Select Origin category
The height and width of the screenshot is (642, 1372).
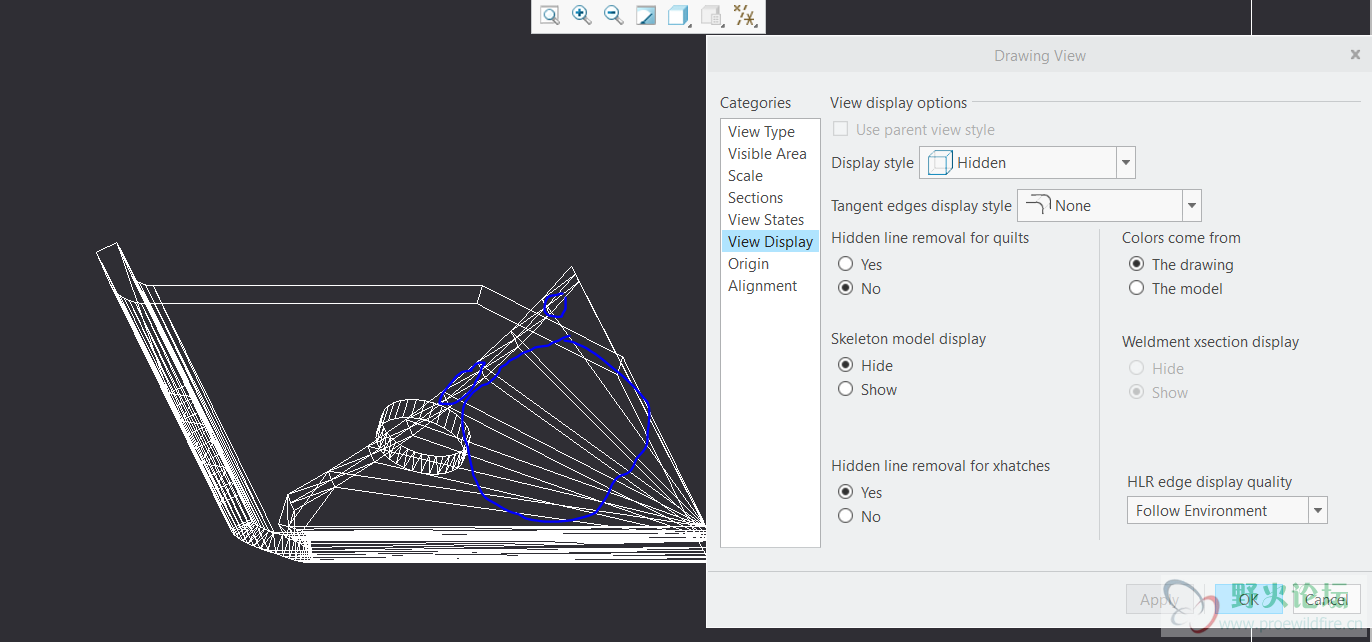748,263
